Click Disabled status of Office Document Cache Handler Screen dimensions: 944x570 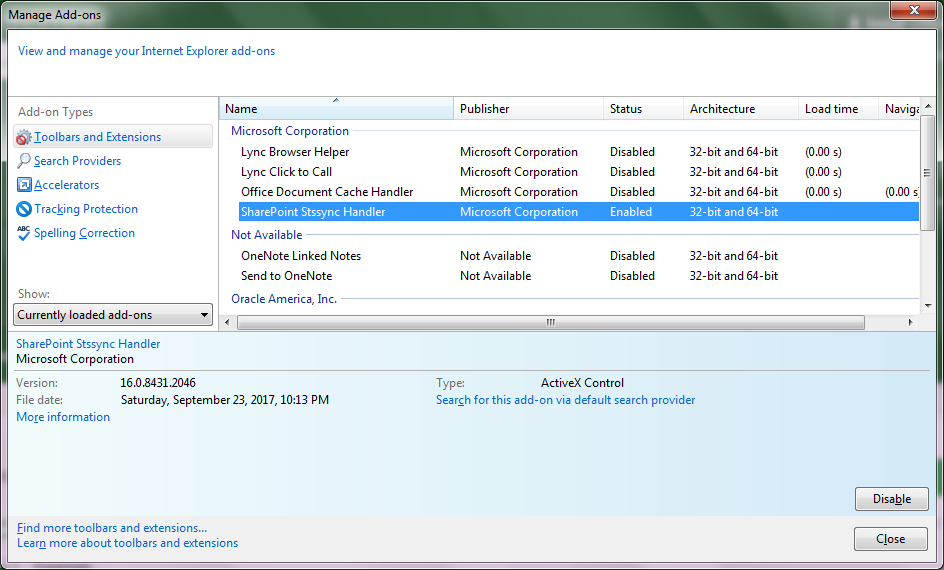(632, 191)
